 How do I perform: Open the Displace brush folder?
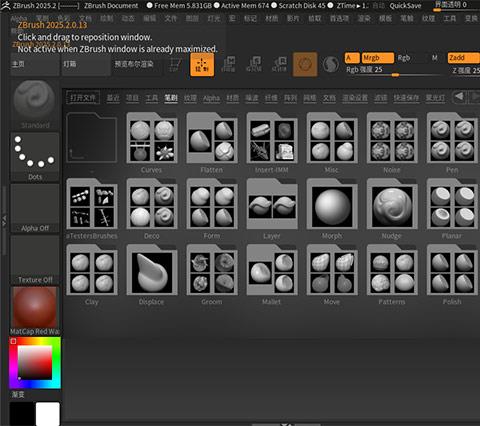pyautogui.click(x=152, y=270)
